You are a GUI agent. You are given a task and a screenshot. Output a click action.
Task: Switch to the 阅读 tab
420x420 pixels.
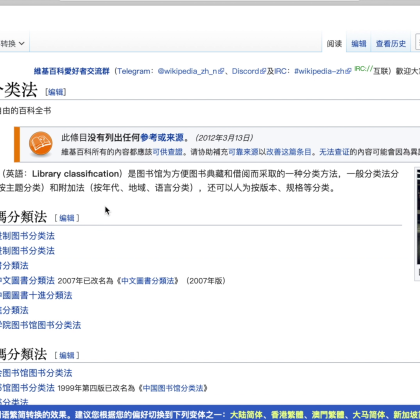click(x=334, y=44)
